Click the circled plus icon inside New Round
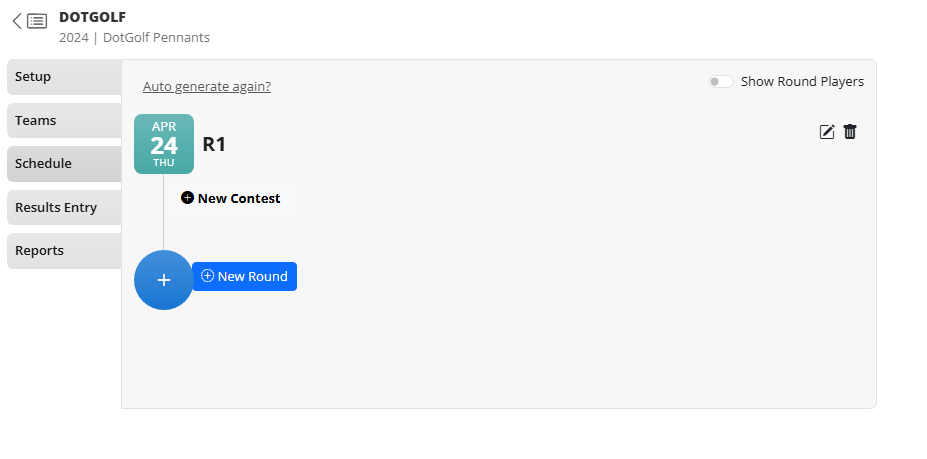 pos(208,276)
